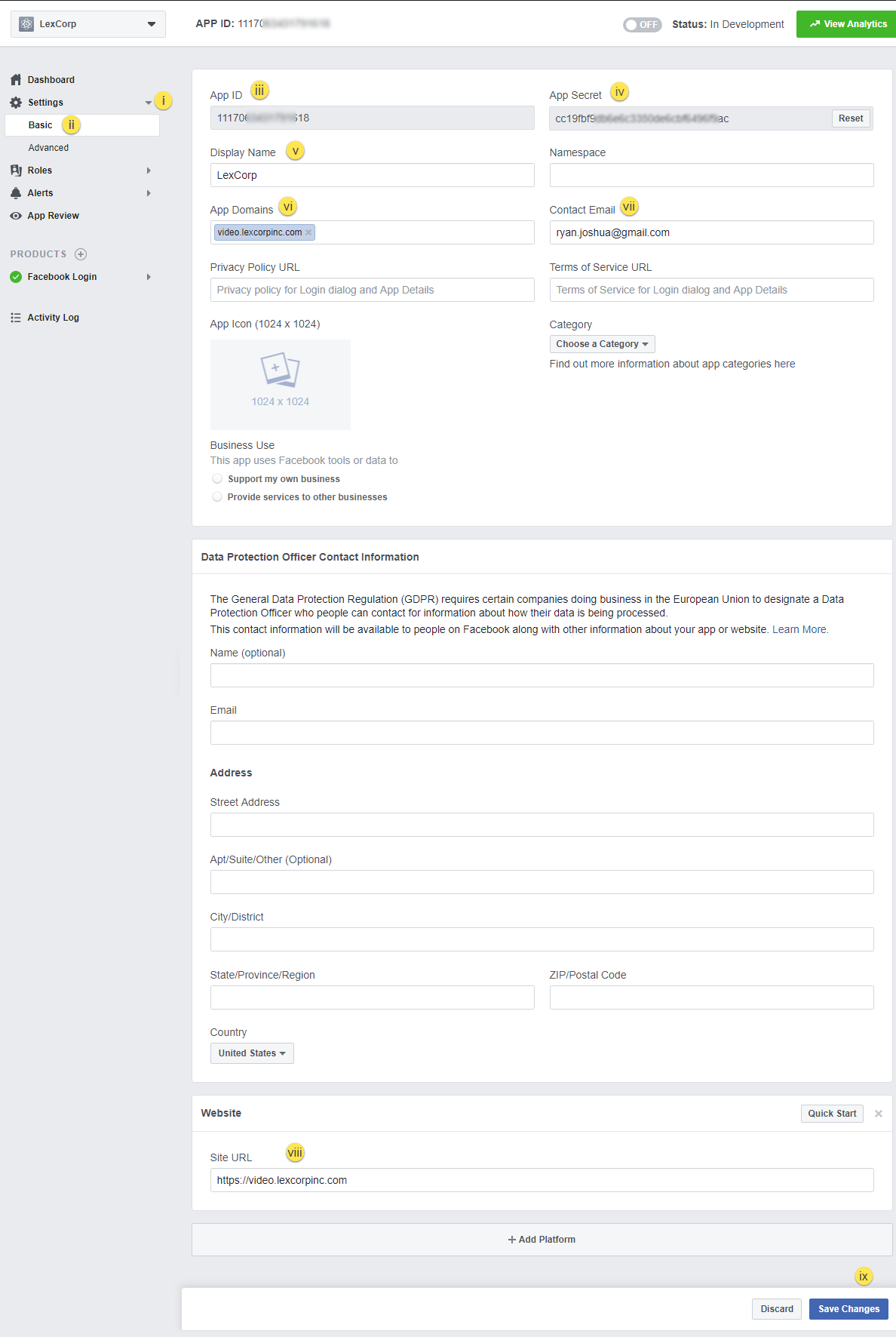Open the Choose a Category dropdown
The width and height of the screenshot is (896, 1337).
(x=602, y=344)
